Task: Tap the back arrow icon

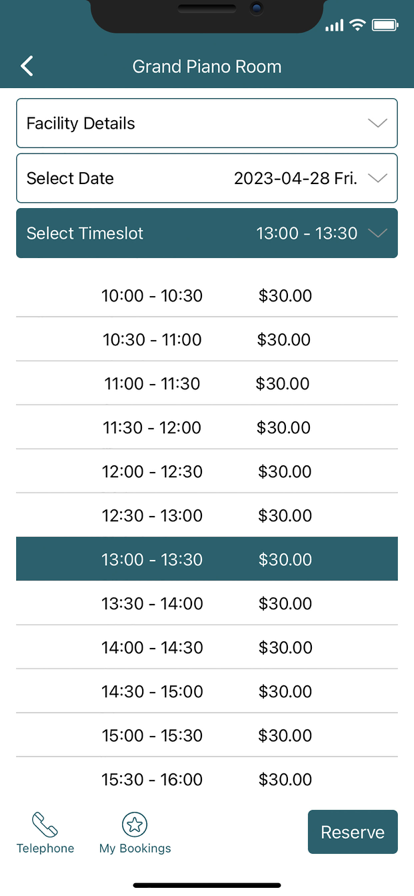Action: tap(27, 66)
